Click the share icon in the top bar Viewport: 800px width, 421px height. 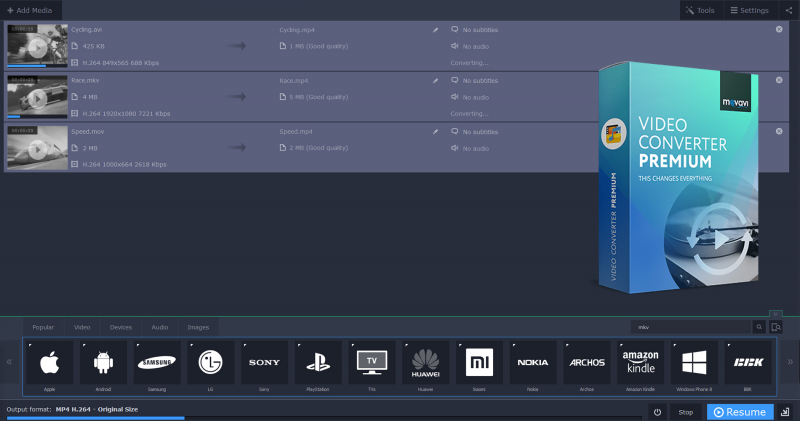(x=789, y=10)
